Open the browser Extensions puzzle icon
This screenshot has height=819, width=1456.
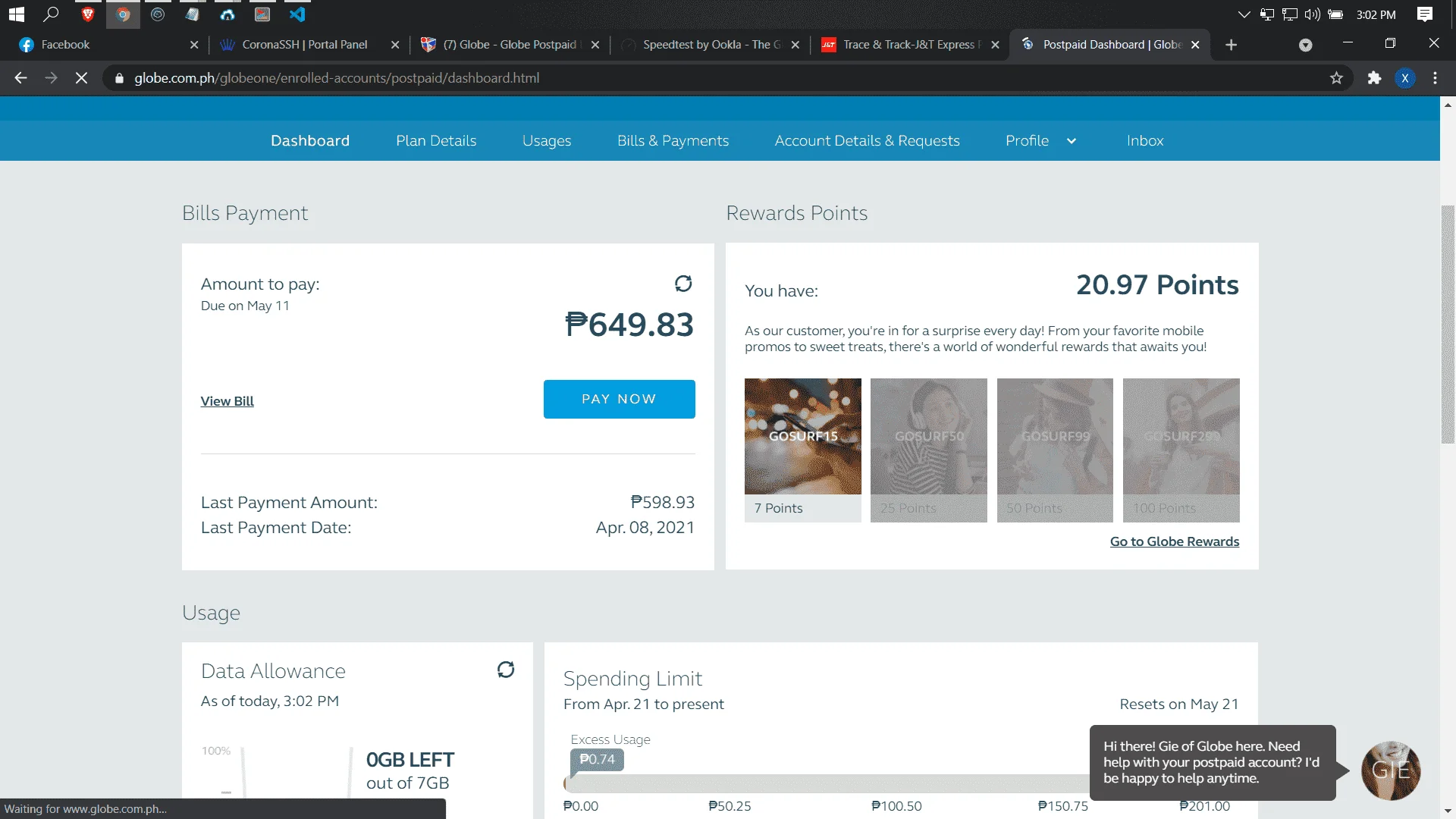pos(1374,78)
